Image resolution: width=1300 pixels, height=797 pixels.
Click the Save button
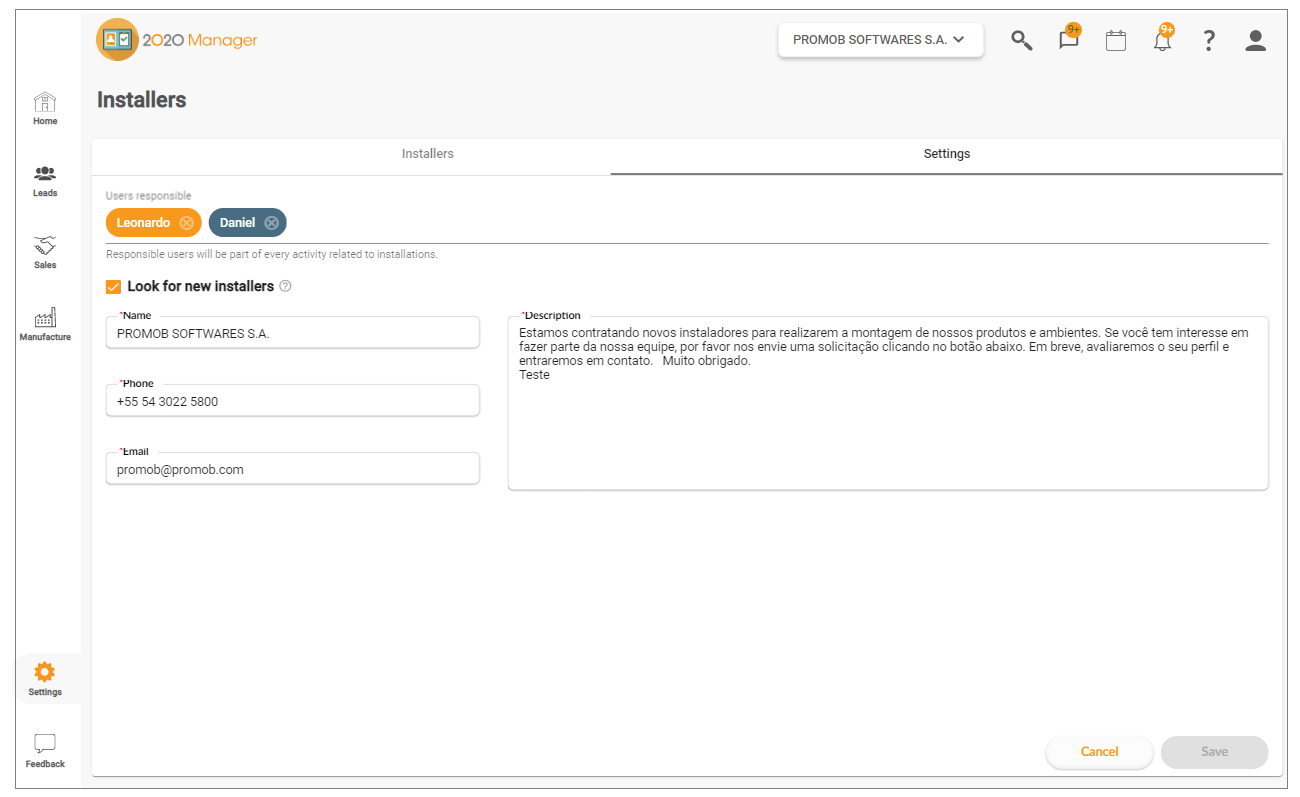pos(1214,752)
